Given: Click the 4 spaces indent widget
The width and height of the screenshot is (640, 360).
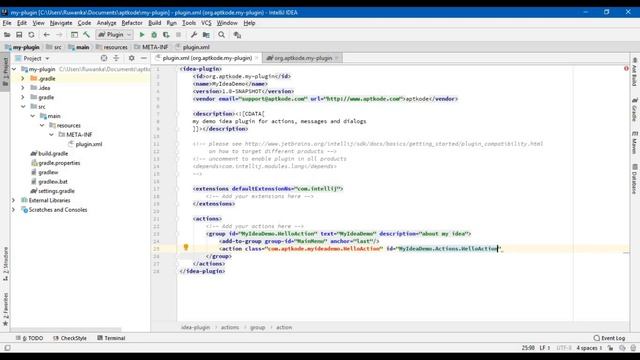Looking at the screenshot, I should click(x=589, y=348).
